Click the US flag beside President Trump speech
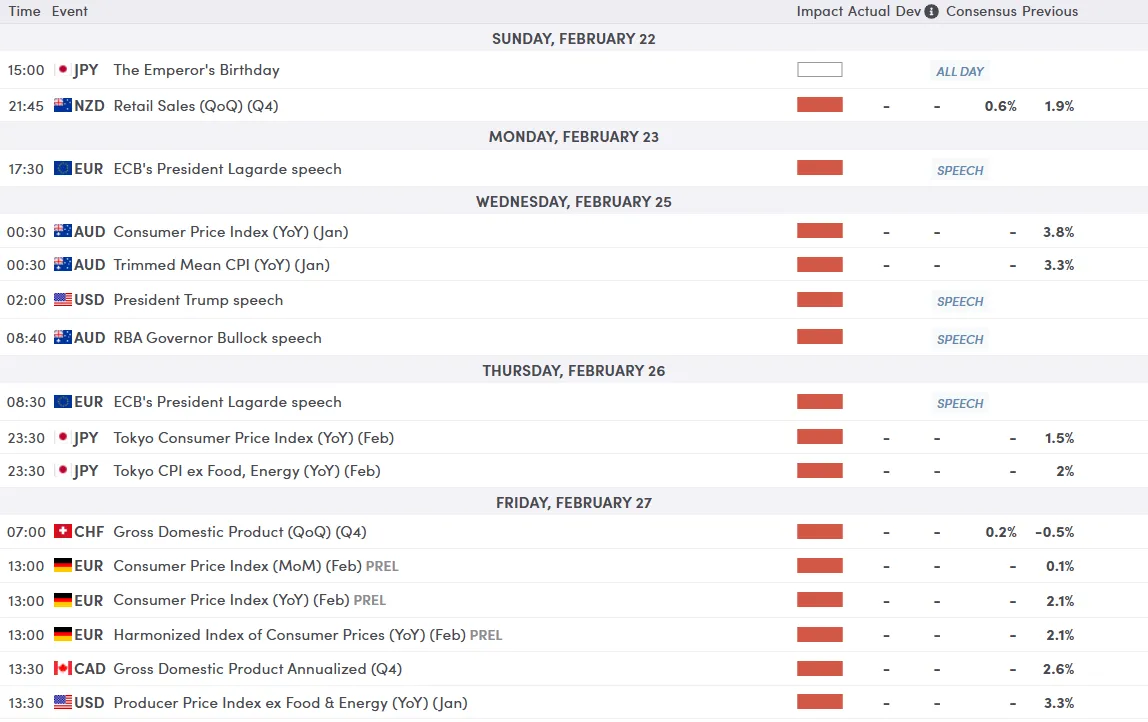The width and height of the screenshot is (1148, 722). [x=63, y=300]
